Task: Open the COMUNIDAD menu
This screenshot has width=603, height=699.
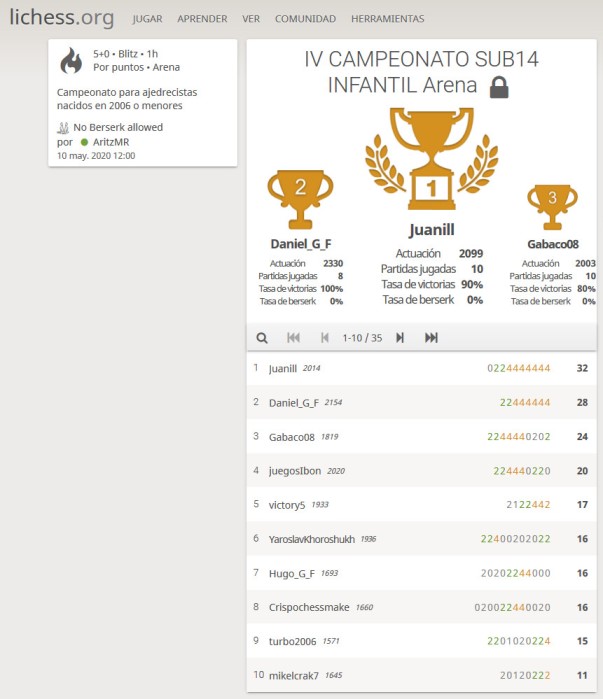Action: [305, 19]
